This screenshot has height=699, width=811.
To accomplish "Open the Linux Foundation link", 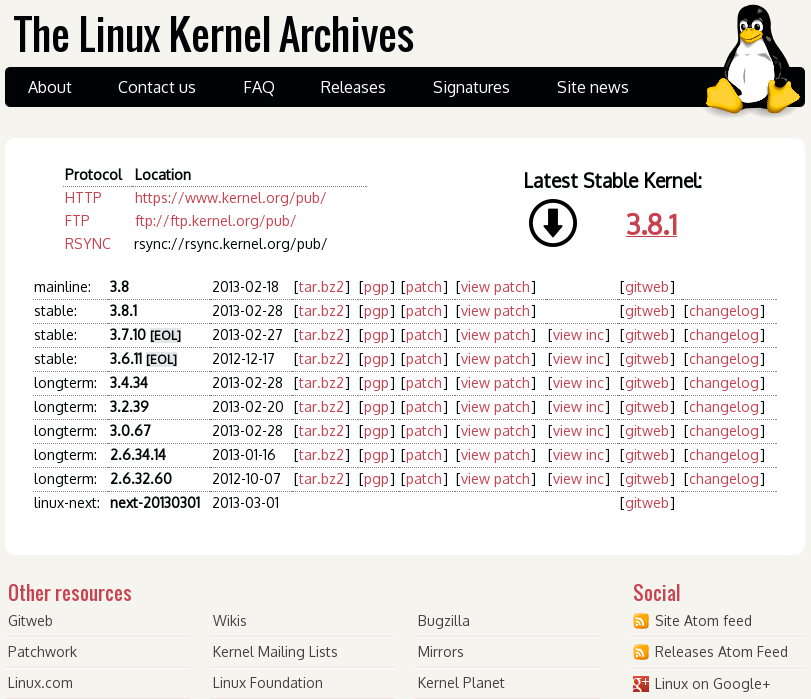I will [267, 683].
